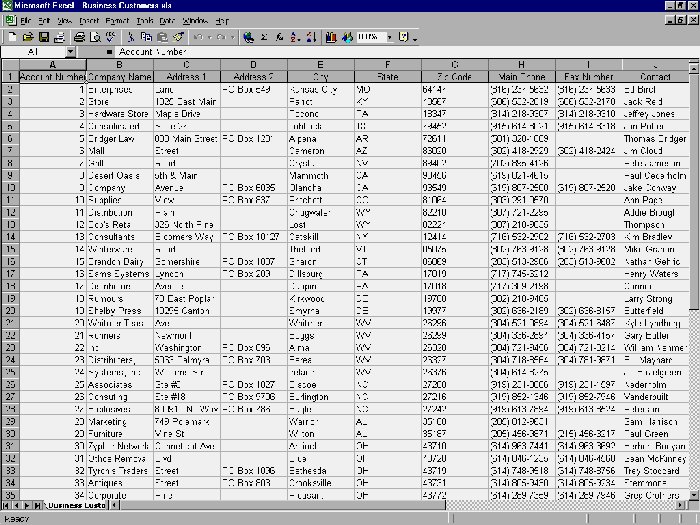Launch the Chart Wizard icon

[331, 37]
